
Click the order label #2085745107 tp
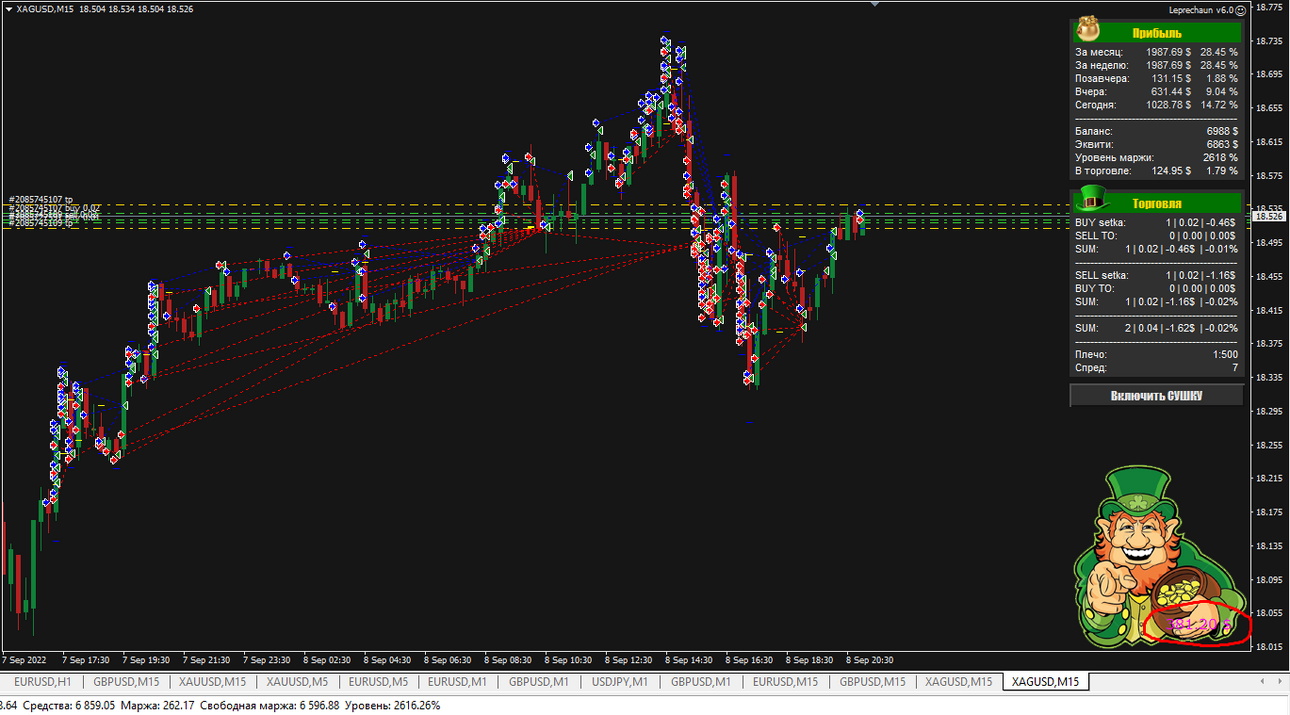pyautogui.click(x=42, y=200)
